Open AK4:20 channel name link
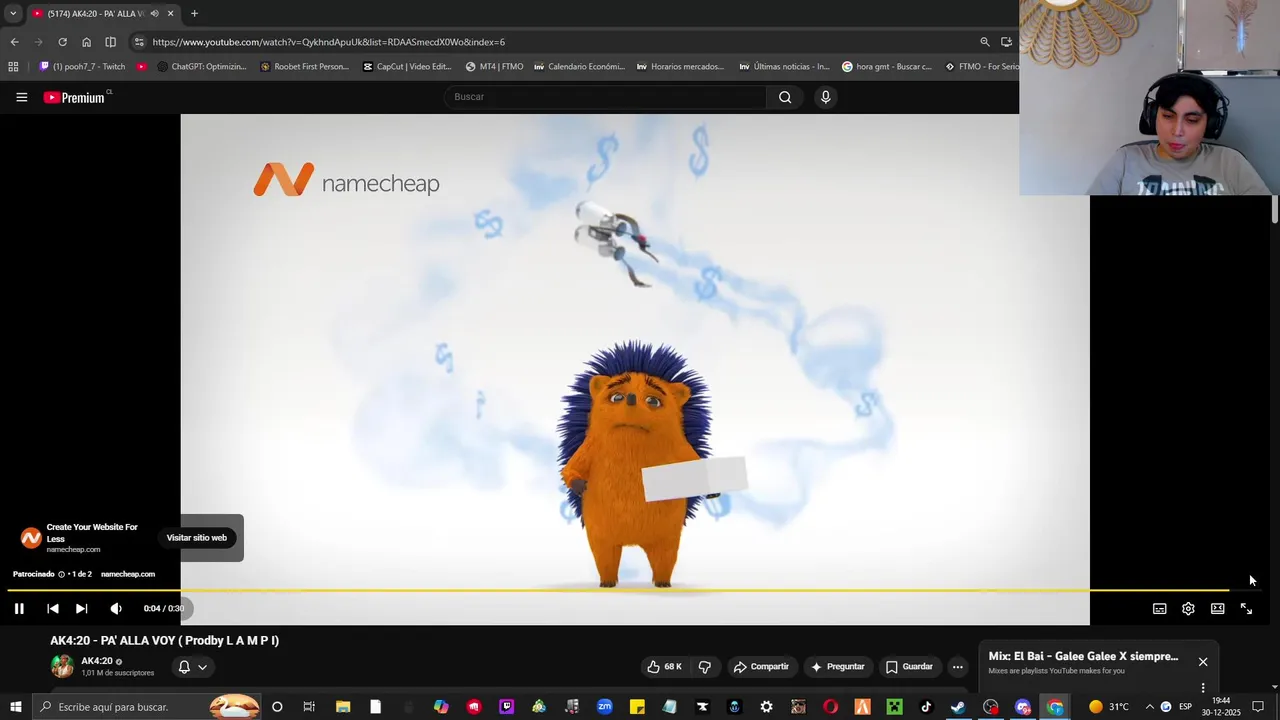The image size is (1280, 720). (x=97, y=661)
